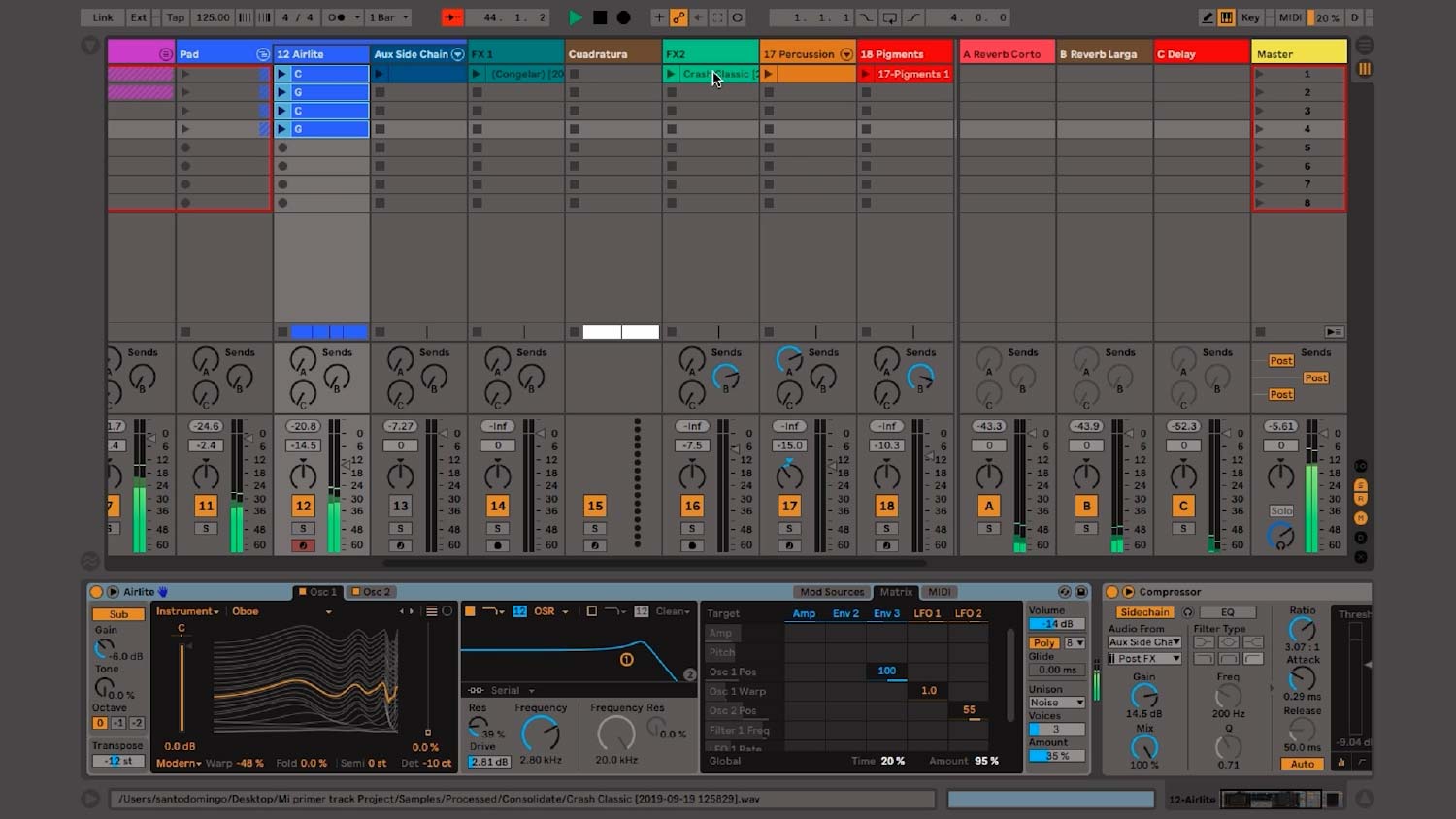Launch the Crash Classic clip in FX2

(x=671, y=74)
